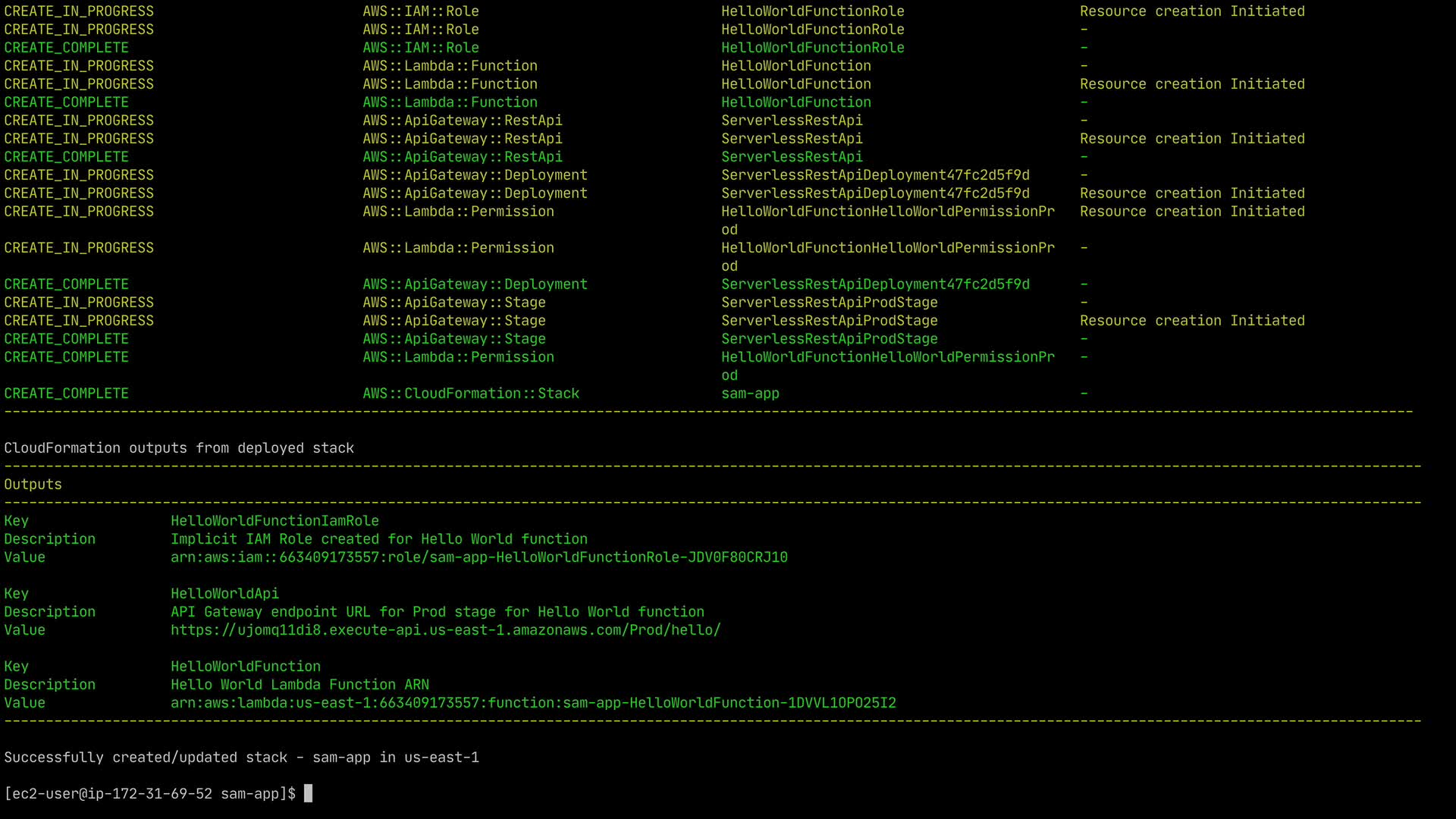Image resolution: width=1456 pixels, height=819 pixels.
Task: Click the 'Implicit IAM Role created' description
Action: [x=378, y=539]
